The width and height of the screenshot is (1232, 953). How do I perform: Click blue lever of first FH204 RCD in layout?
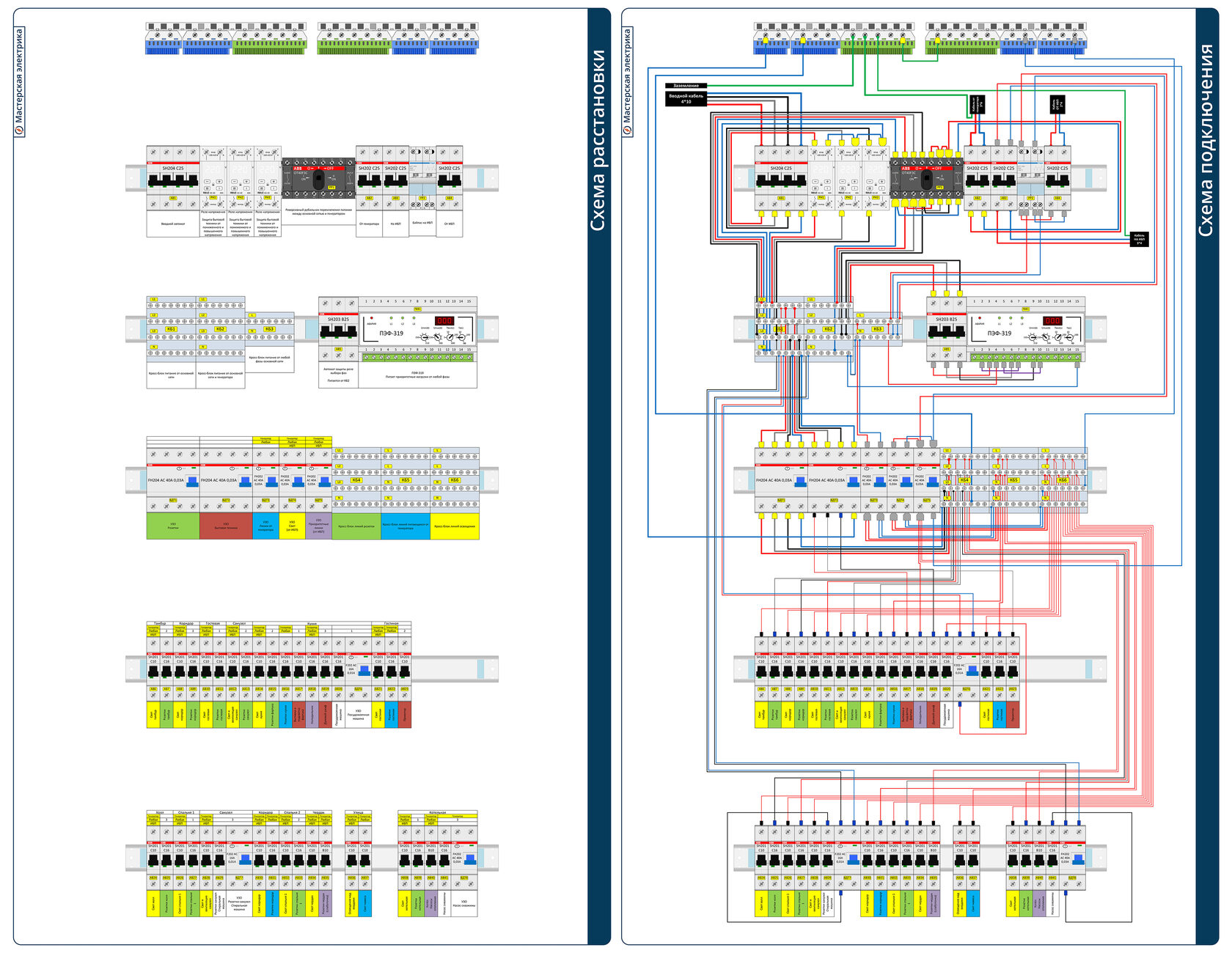pos(192,482)
